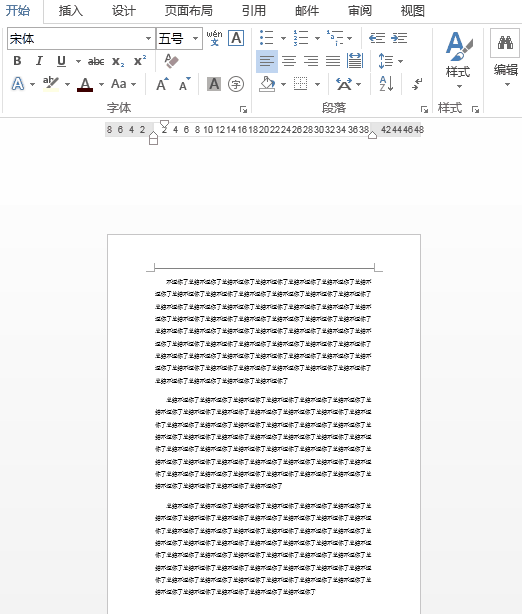
Task: Switch to 视图 tab
Action: point(413,11)
